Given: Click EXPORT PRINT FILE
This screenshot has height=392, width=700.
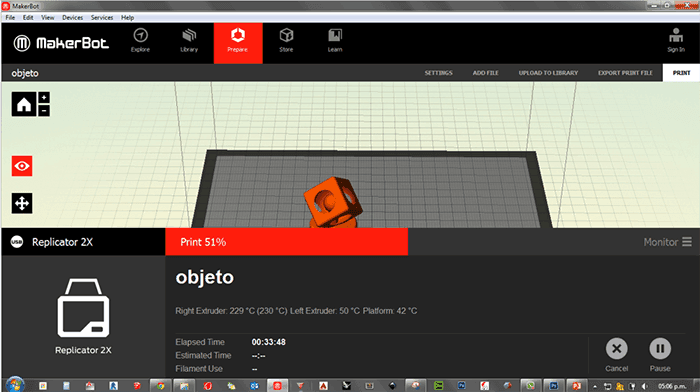Looking at the screenshot, I should (x=625, y=73).
